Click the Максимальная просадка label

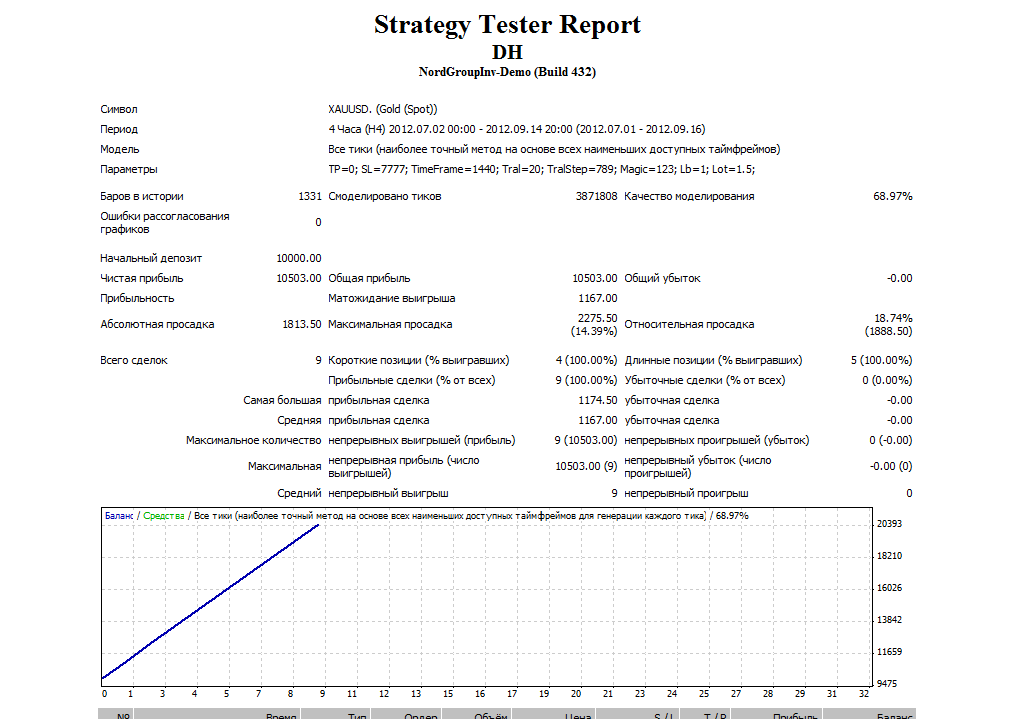coord(390,324)
